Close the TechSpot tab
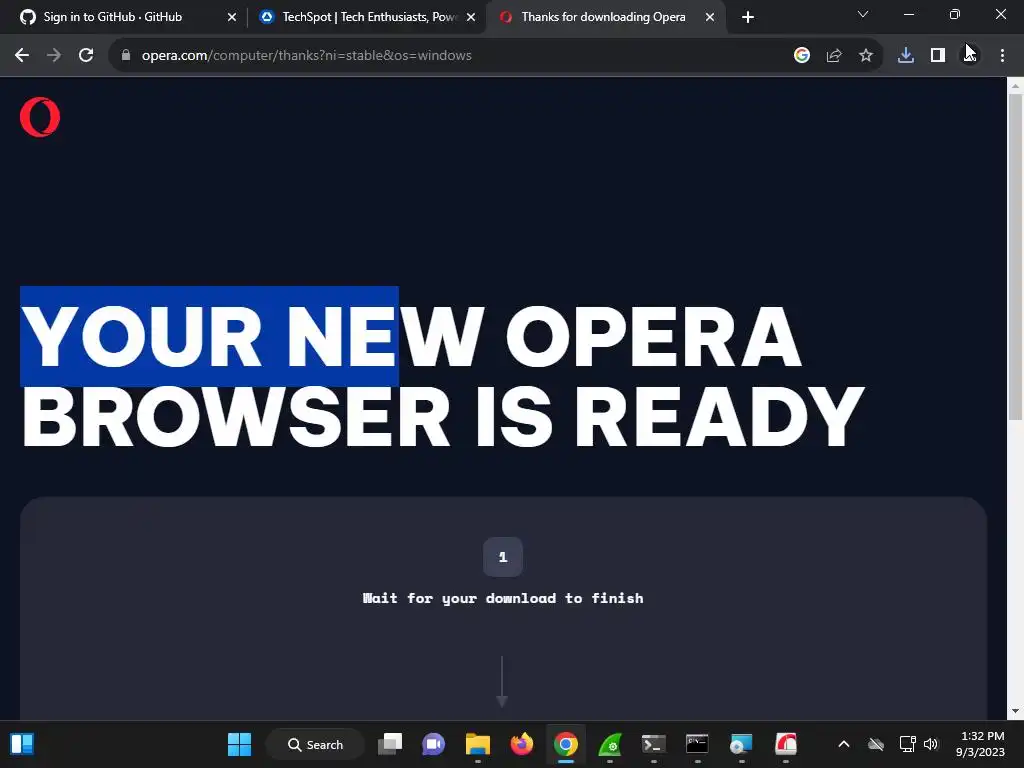Image resolution: width=1024 pixels, height=768 pixels. pos(471,17)
